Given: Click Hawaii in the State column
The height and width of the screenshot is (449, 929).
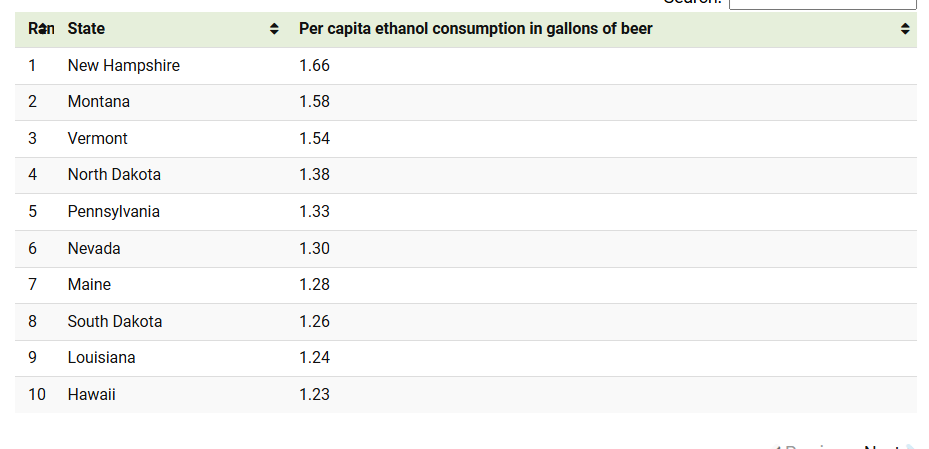Looking at the screenshot, I should tap(92, 395).
